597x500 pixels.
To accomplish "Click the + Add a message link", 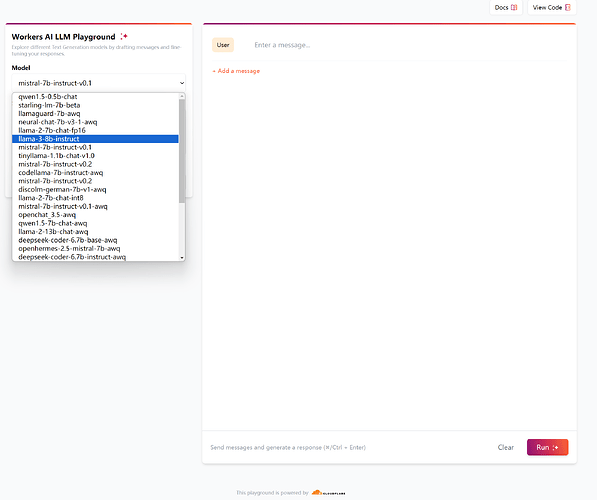I will (236, 71).
